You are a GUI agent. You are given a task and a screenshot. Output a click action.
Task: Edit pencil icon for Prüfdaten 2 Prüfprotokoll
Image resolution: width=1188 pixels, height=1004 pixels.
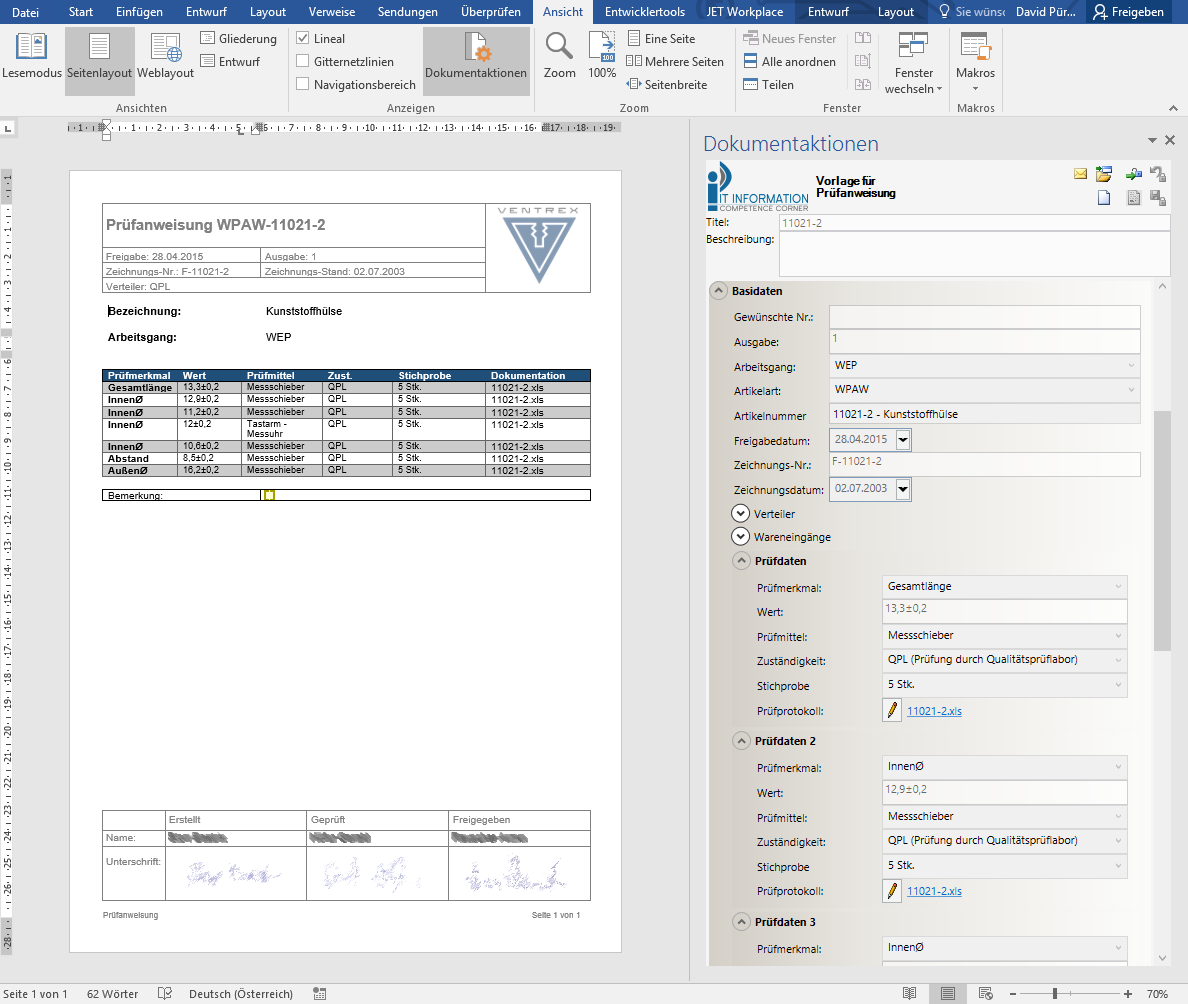point(892,891)
